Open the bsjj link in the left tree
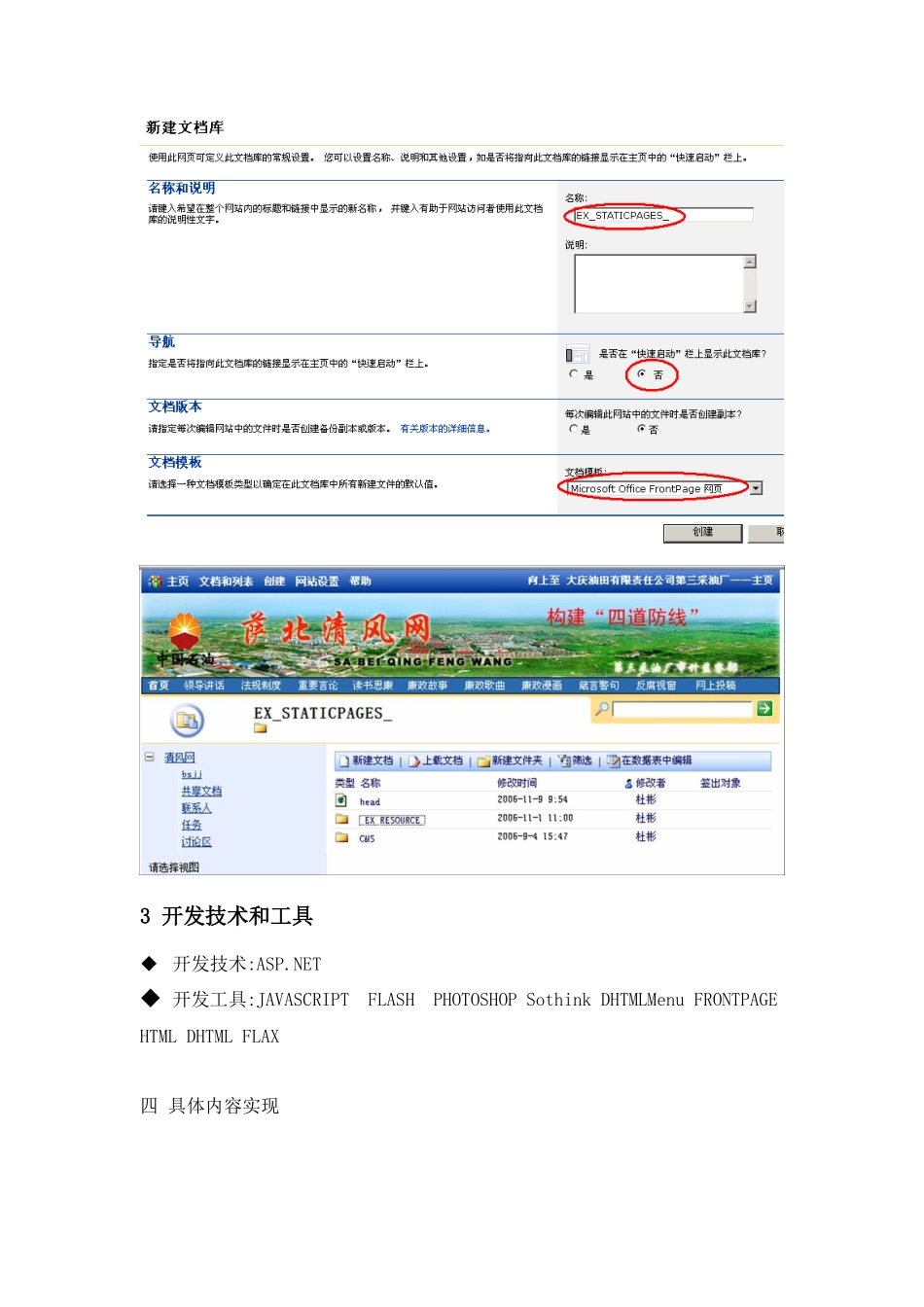 coord(192,774)
